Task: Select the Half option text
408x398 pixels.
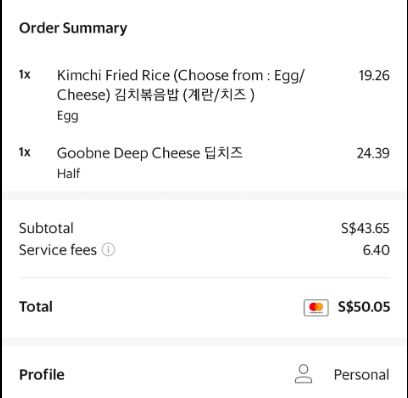Action: tap(68, 173)
